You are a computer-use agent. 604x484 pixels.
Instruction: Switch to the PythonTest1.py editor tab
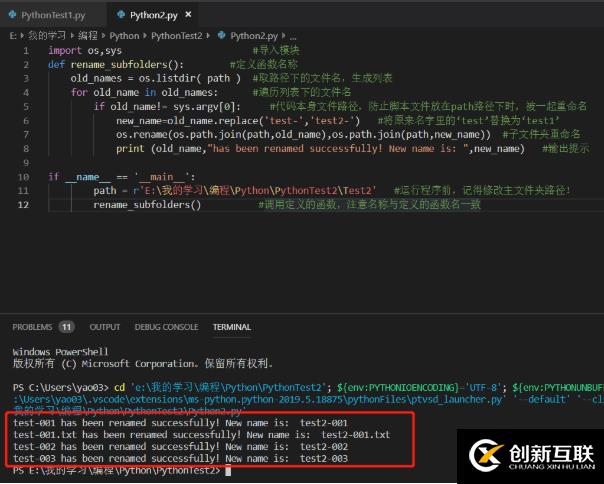(53, 15)
